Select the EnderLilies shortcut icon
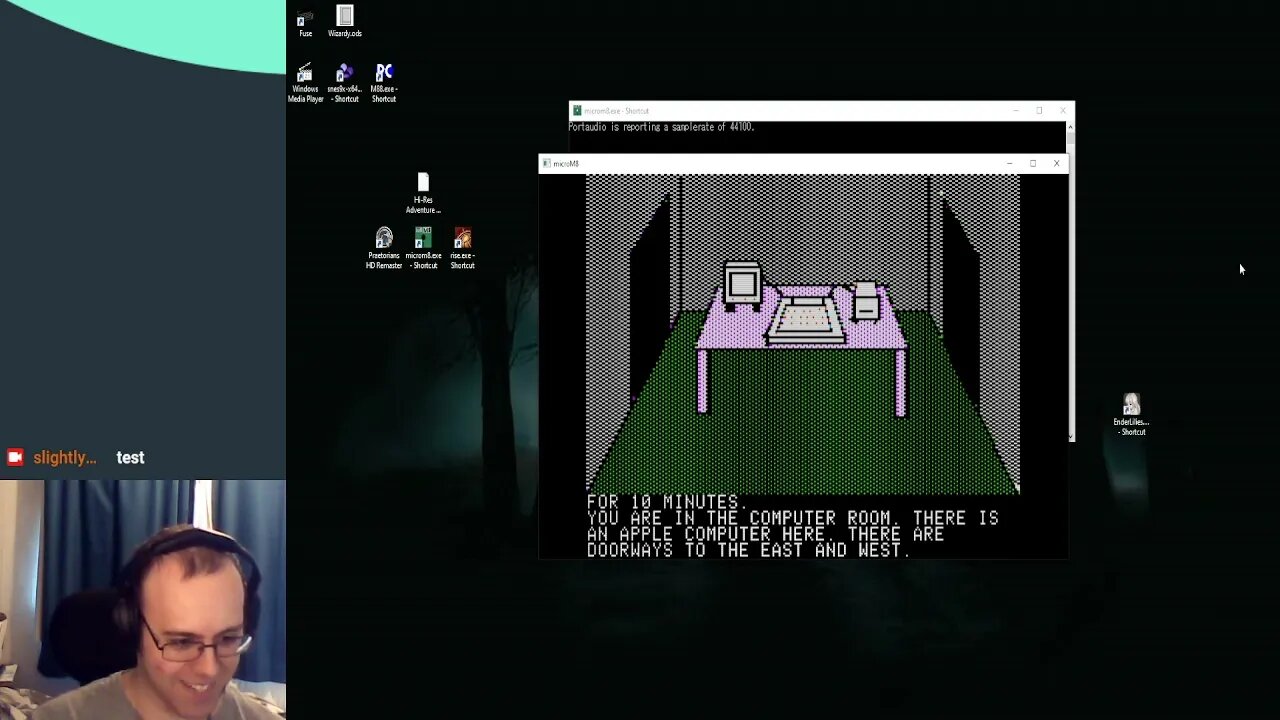The image size is (1280, 720). (x=1131, y=414)
